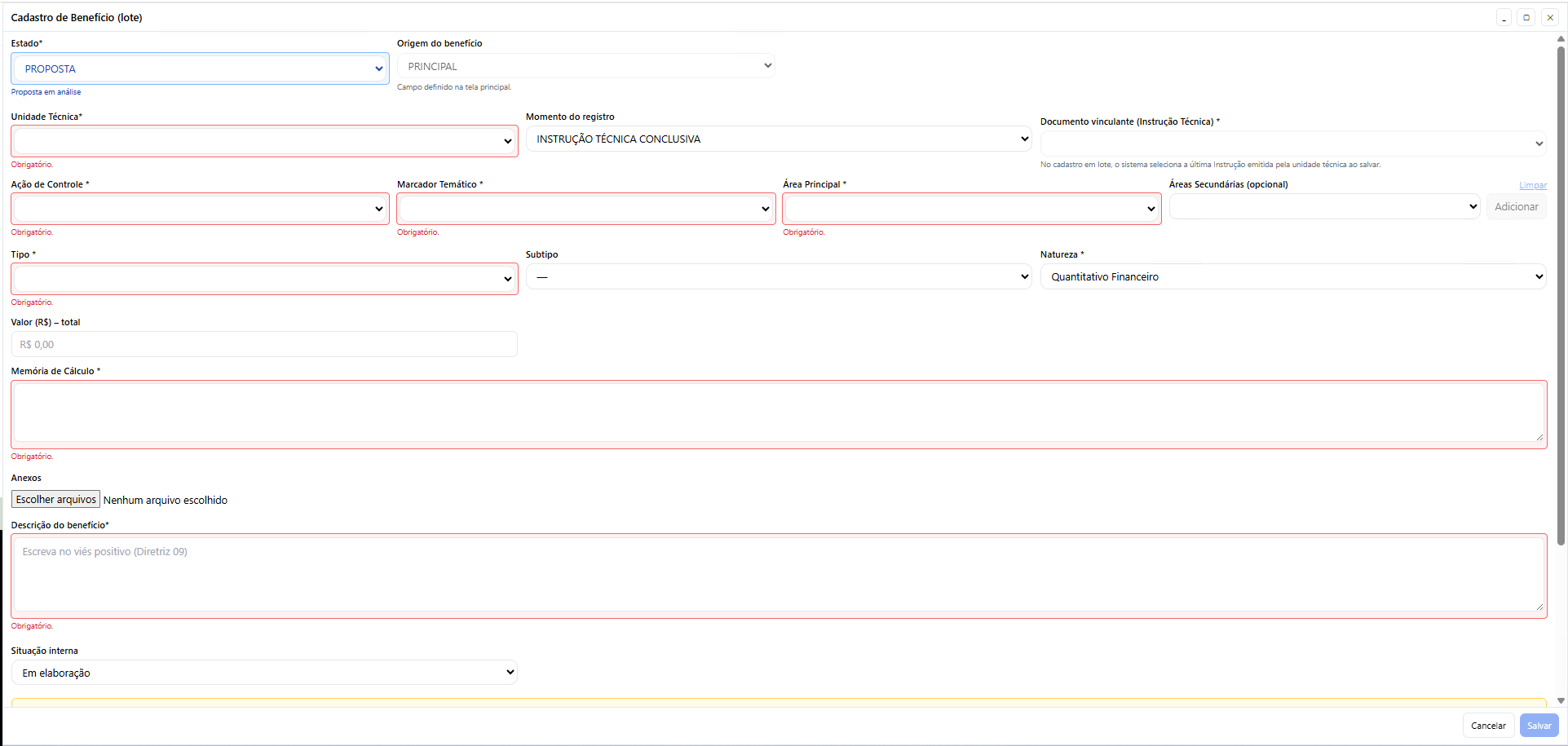Click the Adicionar button
Viewport: 1568px width, 746px height.
1516,207
